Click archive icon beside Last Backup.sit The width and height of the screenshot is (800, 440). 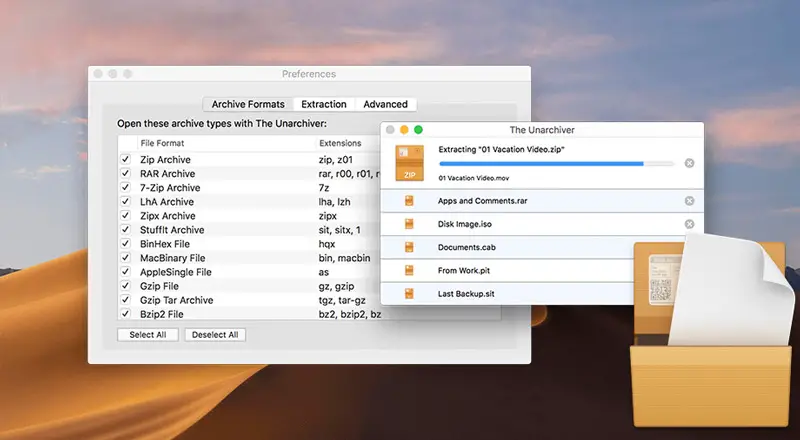pyautogui.click(x=409, y=294)
